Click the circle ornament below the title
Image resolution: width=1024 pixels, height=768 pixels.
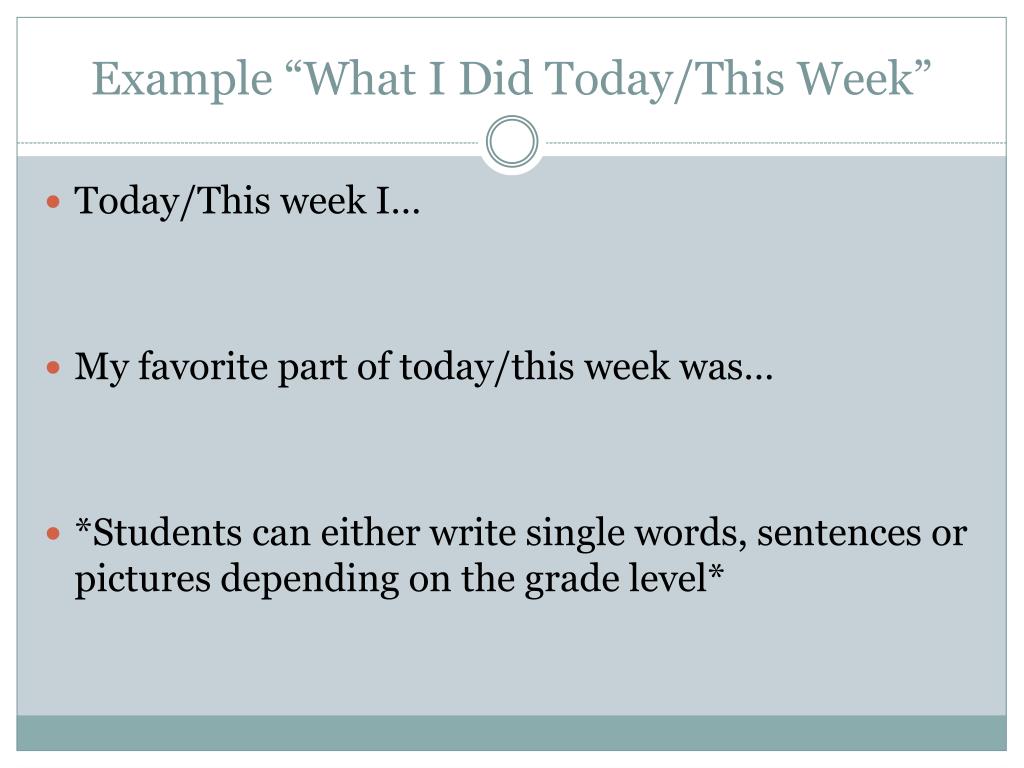(x=512, y=142)
